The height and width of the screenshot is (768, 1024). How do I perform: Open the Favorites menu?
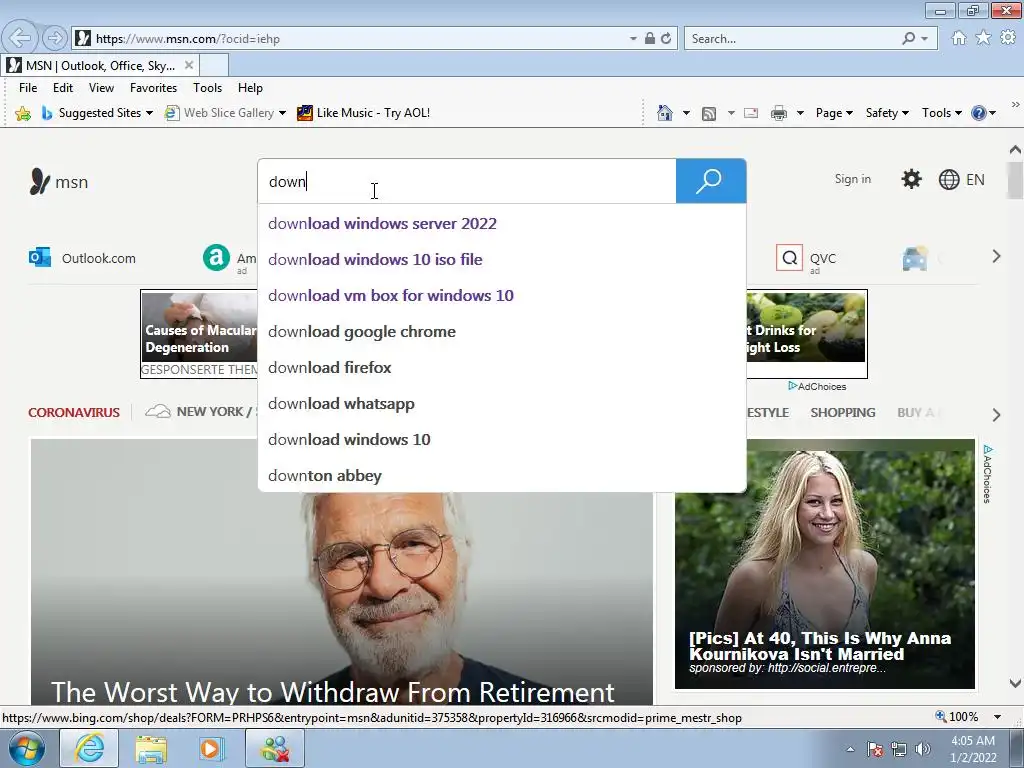click(153, 88)
